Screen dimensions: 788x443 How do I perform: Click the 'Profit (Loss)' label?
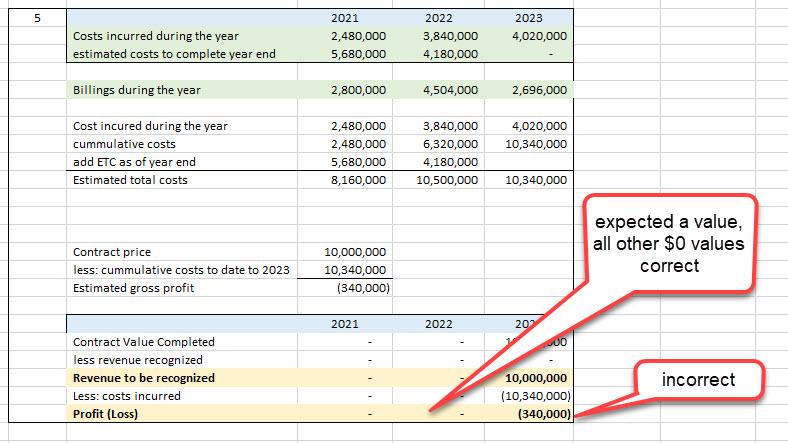pos(105,414)
